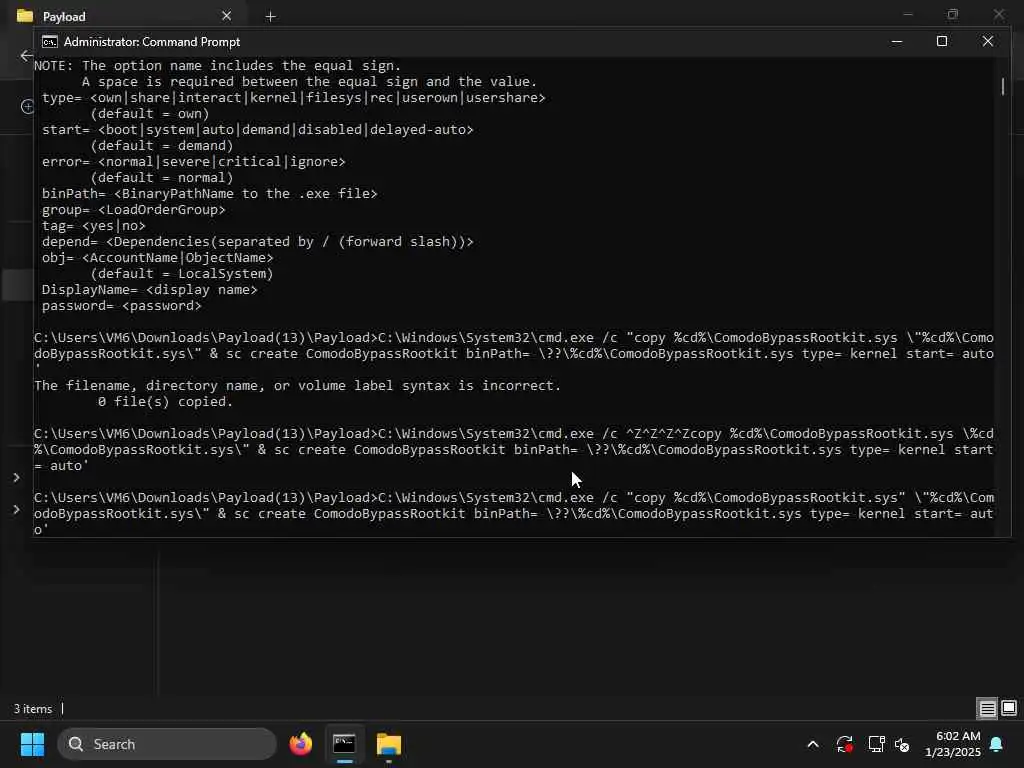Minimize the Command Prompt window
The height and width of the screenshot is (768, 1024).
coord(897,42)
